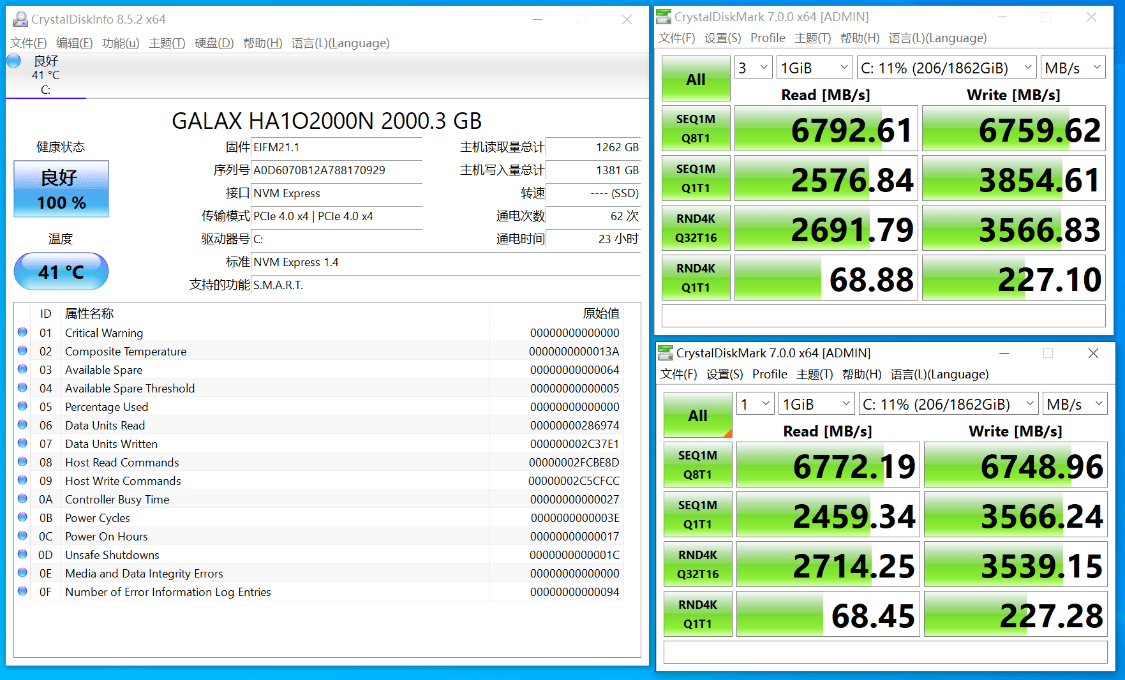Select the drive C: status orb icon

click(14, 61)
